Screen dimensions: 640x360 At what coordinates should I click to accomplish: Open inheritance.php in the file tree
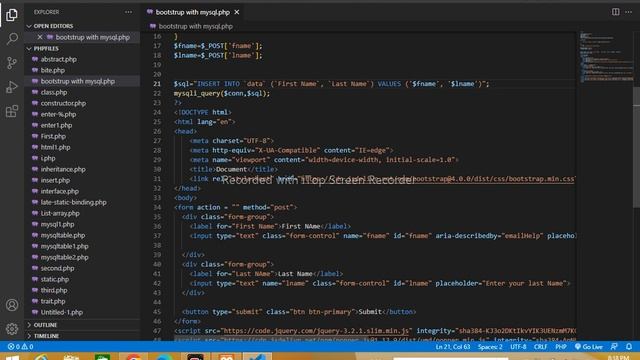point(63,169)
